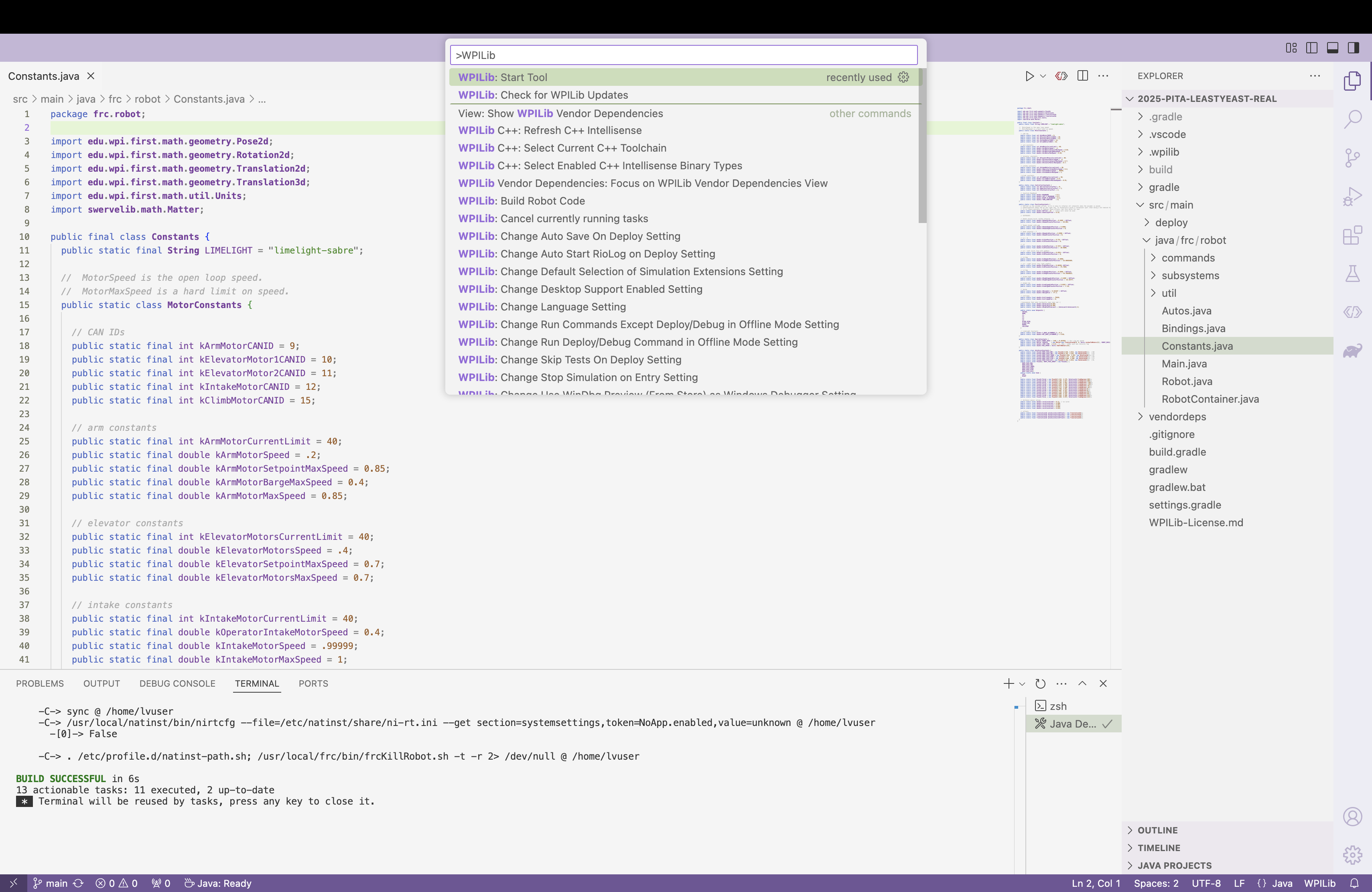Expand the OUTLINE section
Screen dimensions: 1372x892
1228,830
